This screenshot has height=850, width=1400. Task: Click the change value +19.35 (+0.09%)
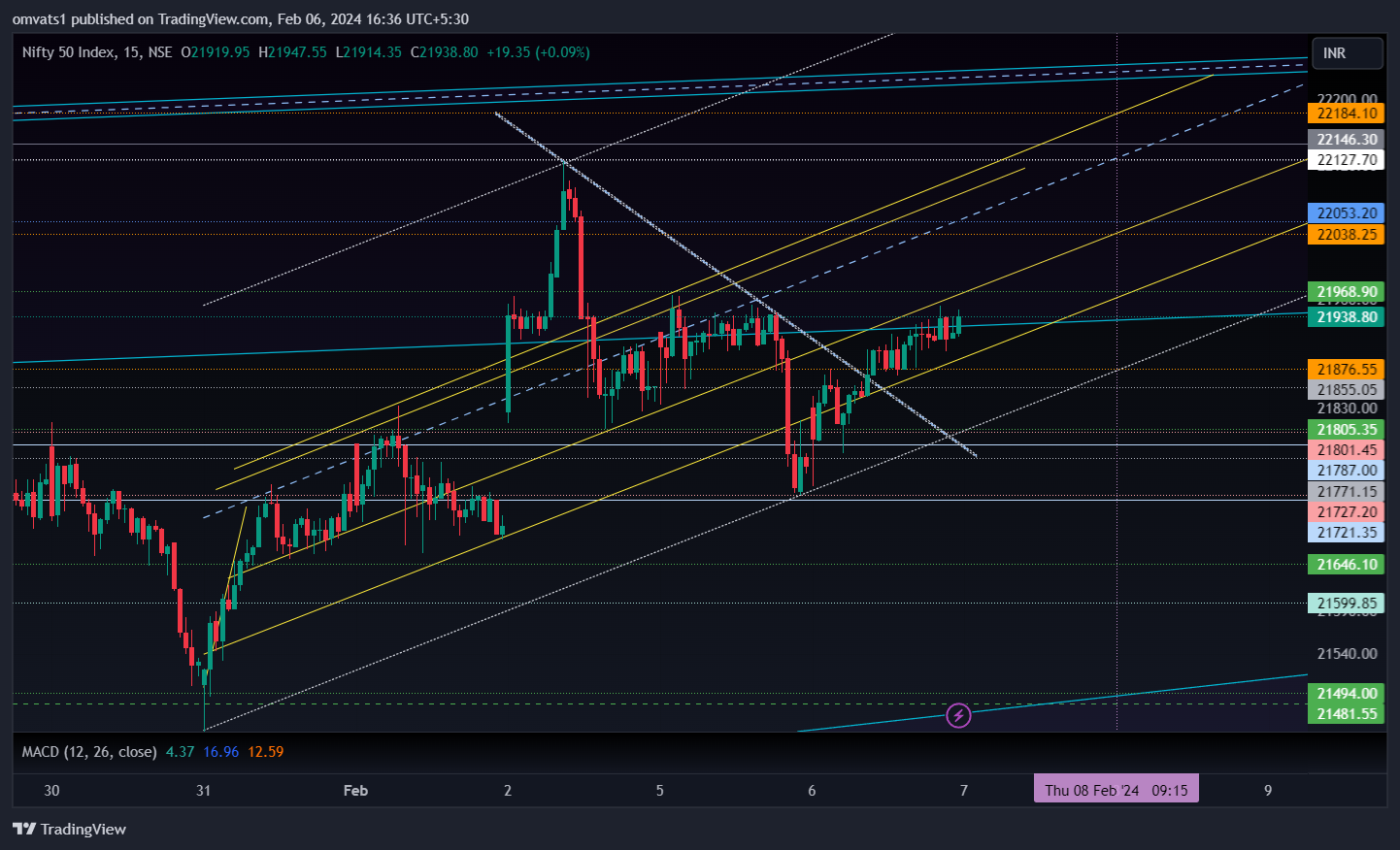538,52
